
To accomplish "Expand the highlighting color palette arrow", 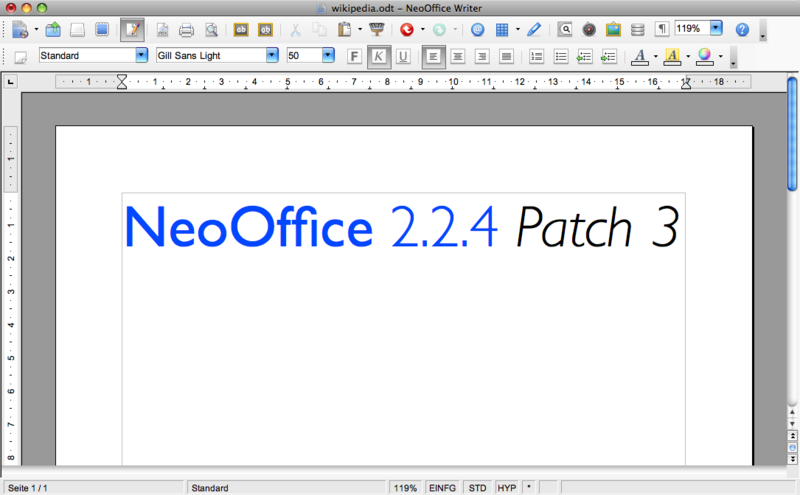I will tap(688, 56).
